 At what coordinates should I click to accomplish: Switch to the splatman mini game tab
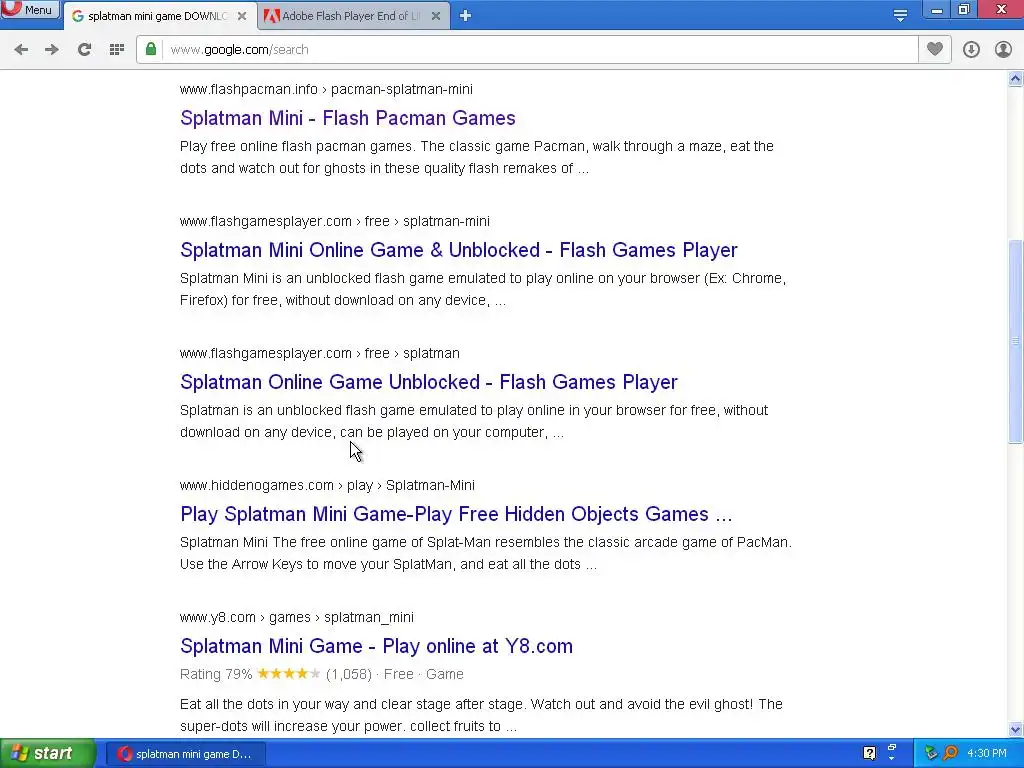tap(157, 16)
